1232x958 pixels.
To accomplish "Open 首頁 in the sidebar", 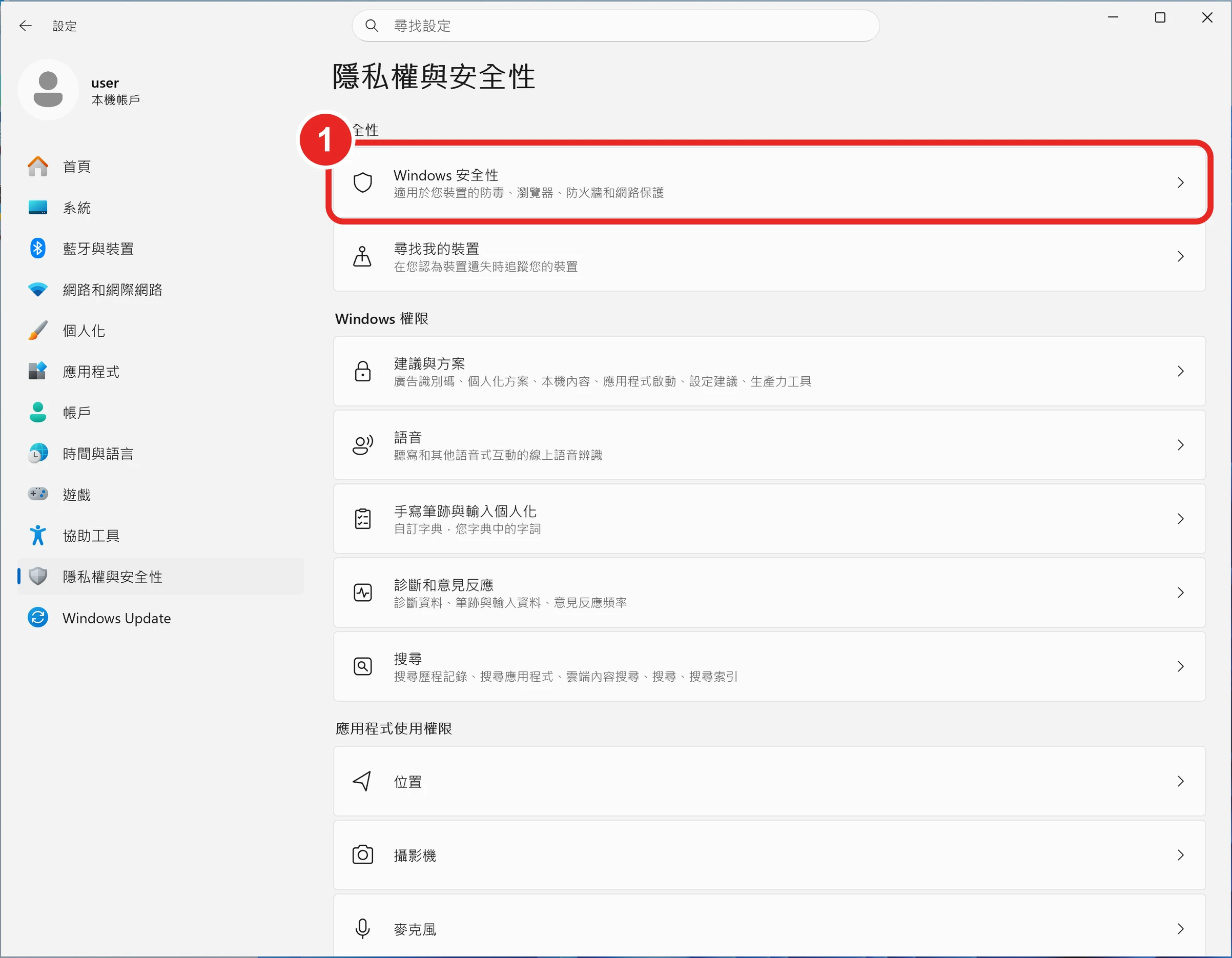I will point(161,167).
